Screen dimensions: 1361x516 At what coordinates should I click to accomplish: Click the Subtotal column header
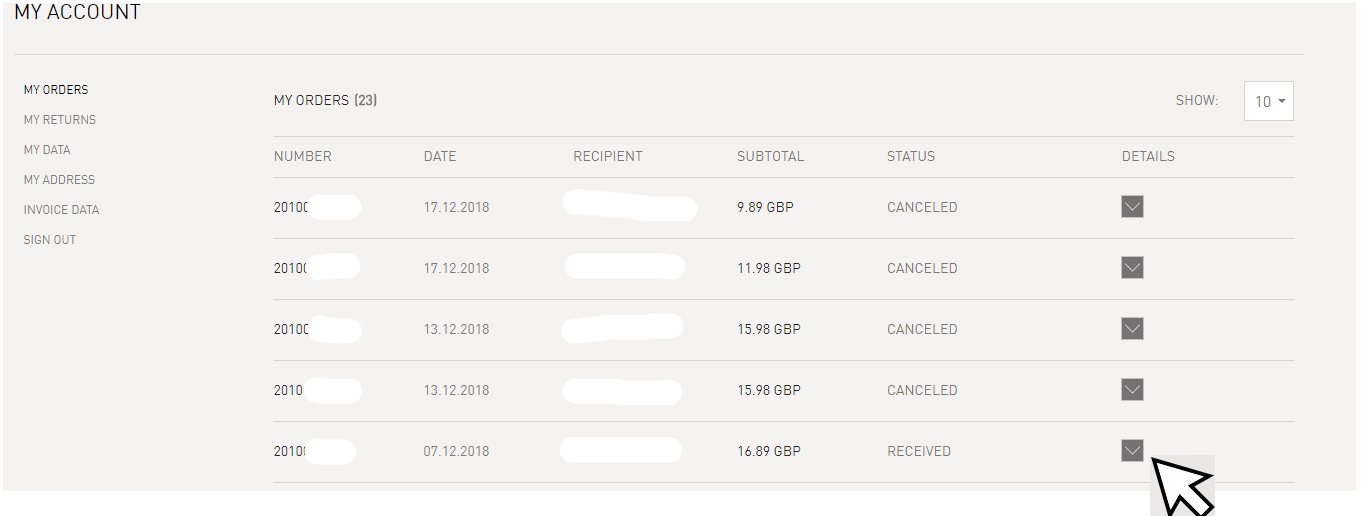[770, 157]
